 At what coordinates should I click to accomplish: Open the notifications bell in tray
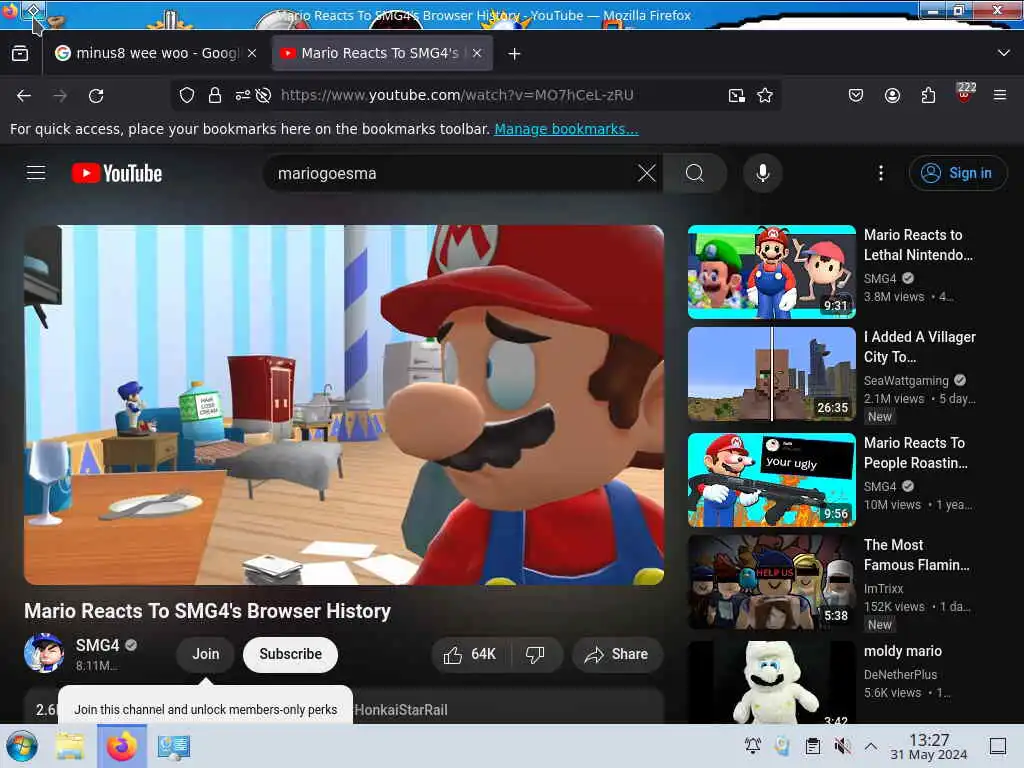pyautogui.click(x=753, y=746)
